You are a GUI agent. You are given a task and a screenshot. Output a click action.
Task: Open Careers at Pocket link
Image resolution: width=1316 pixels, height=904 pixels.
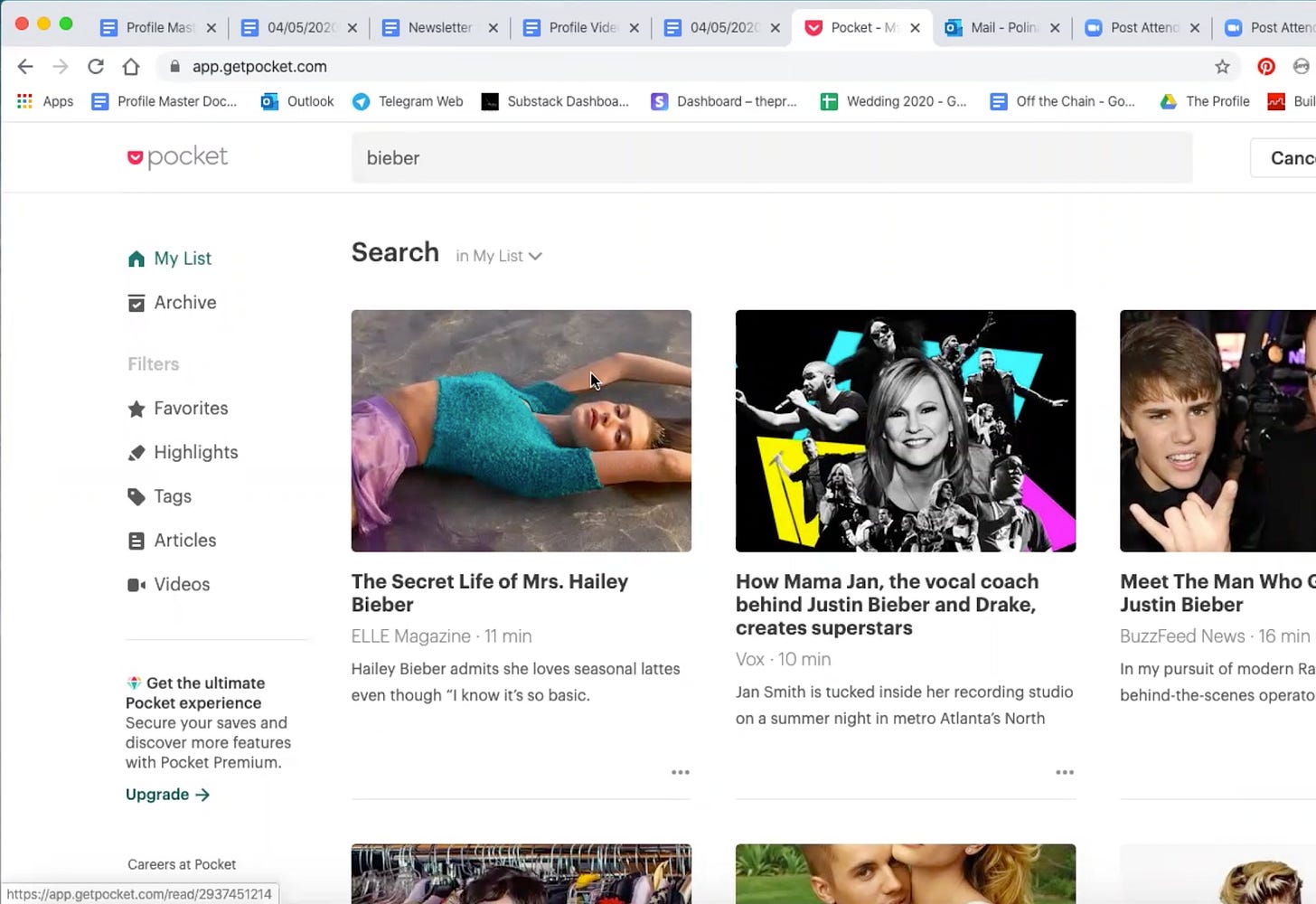coord(182,864)
